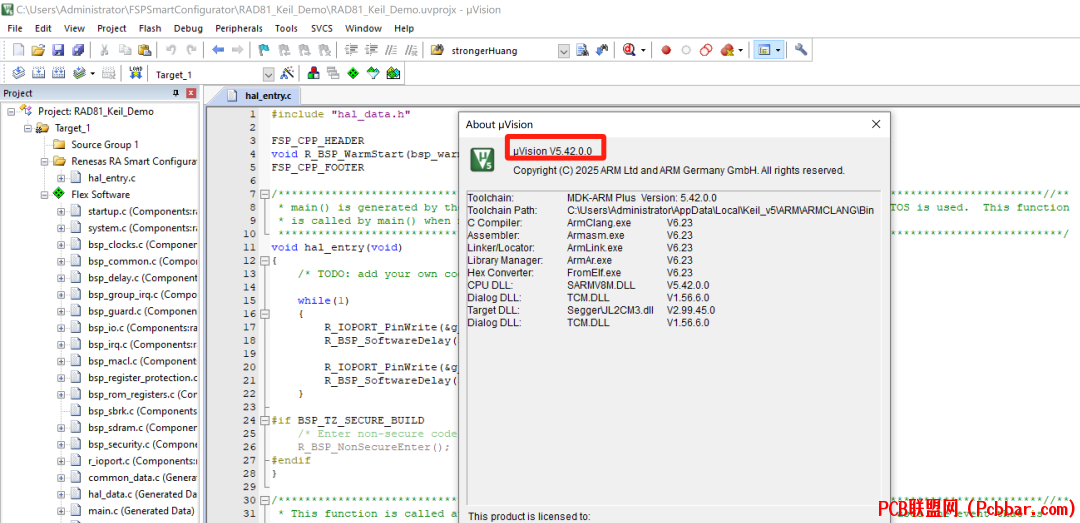Screen dimensions: 1080x523
Task: Close the Project panel with red X
Action: click(191, 93)
